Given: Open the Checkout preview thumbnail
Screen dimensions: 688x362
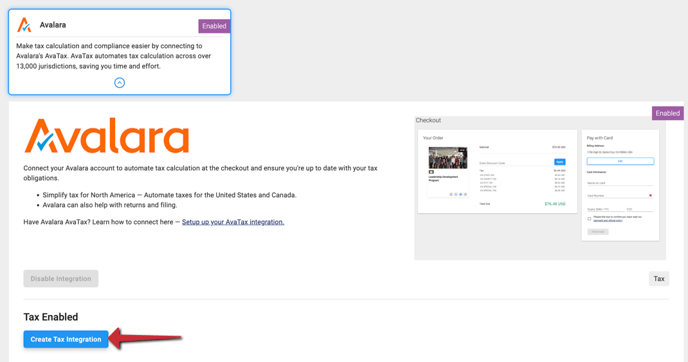Looking at the screenshot, I should point(540,188).
